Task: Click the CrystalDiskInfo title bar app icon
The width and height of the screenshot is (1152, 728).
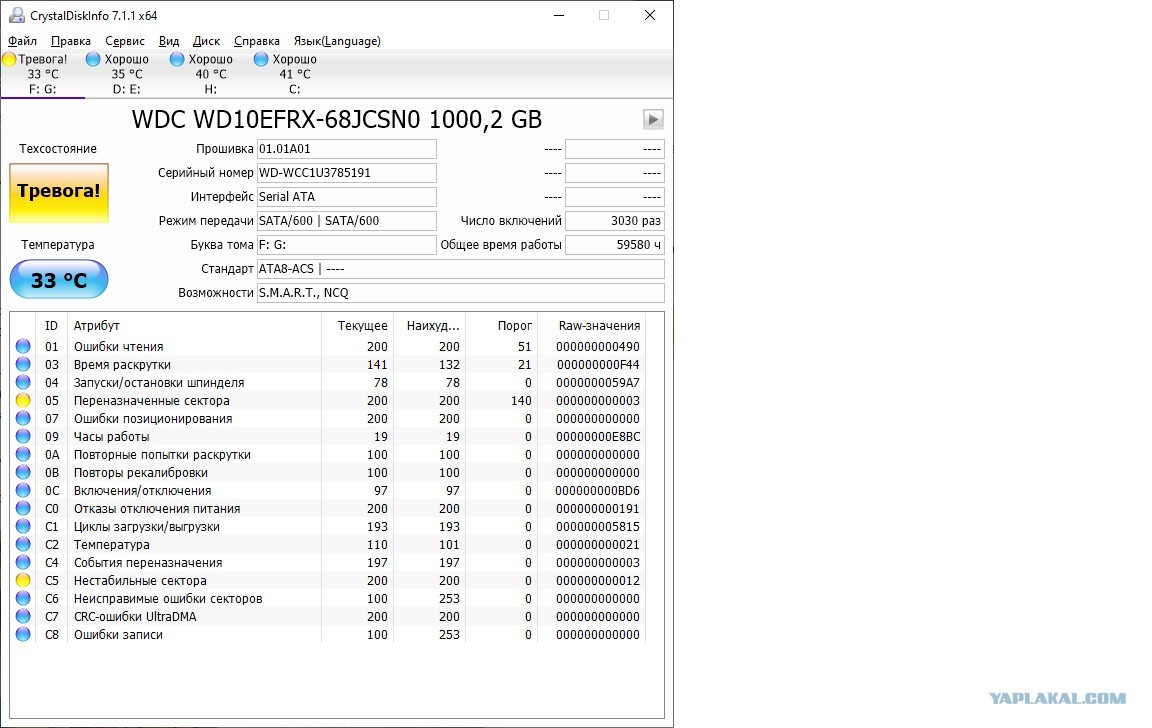Action: (16, 15)
